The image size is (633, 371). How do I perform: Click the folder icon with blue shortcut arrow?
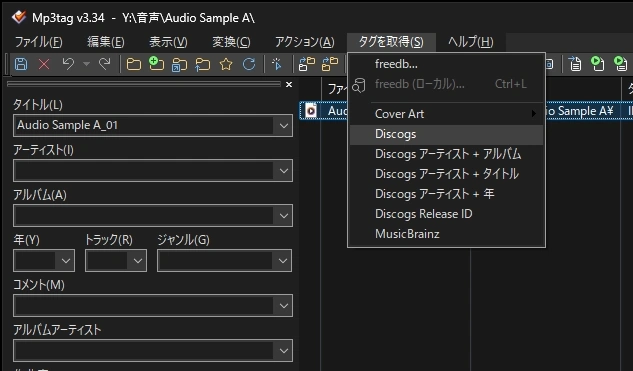click(179, 65)
